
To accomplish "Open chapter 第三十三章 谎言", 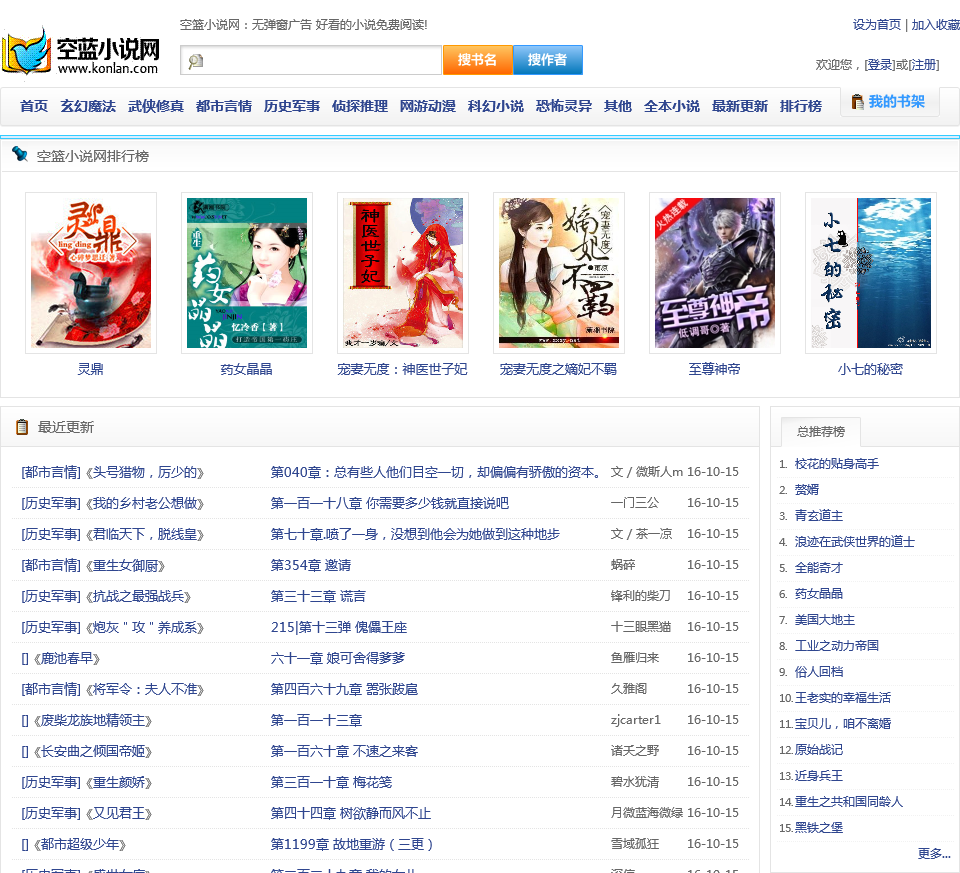I will coord(318,596).
